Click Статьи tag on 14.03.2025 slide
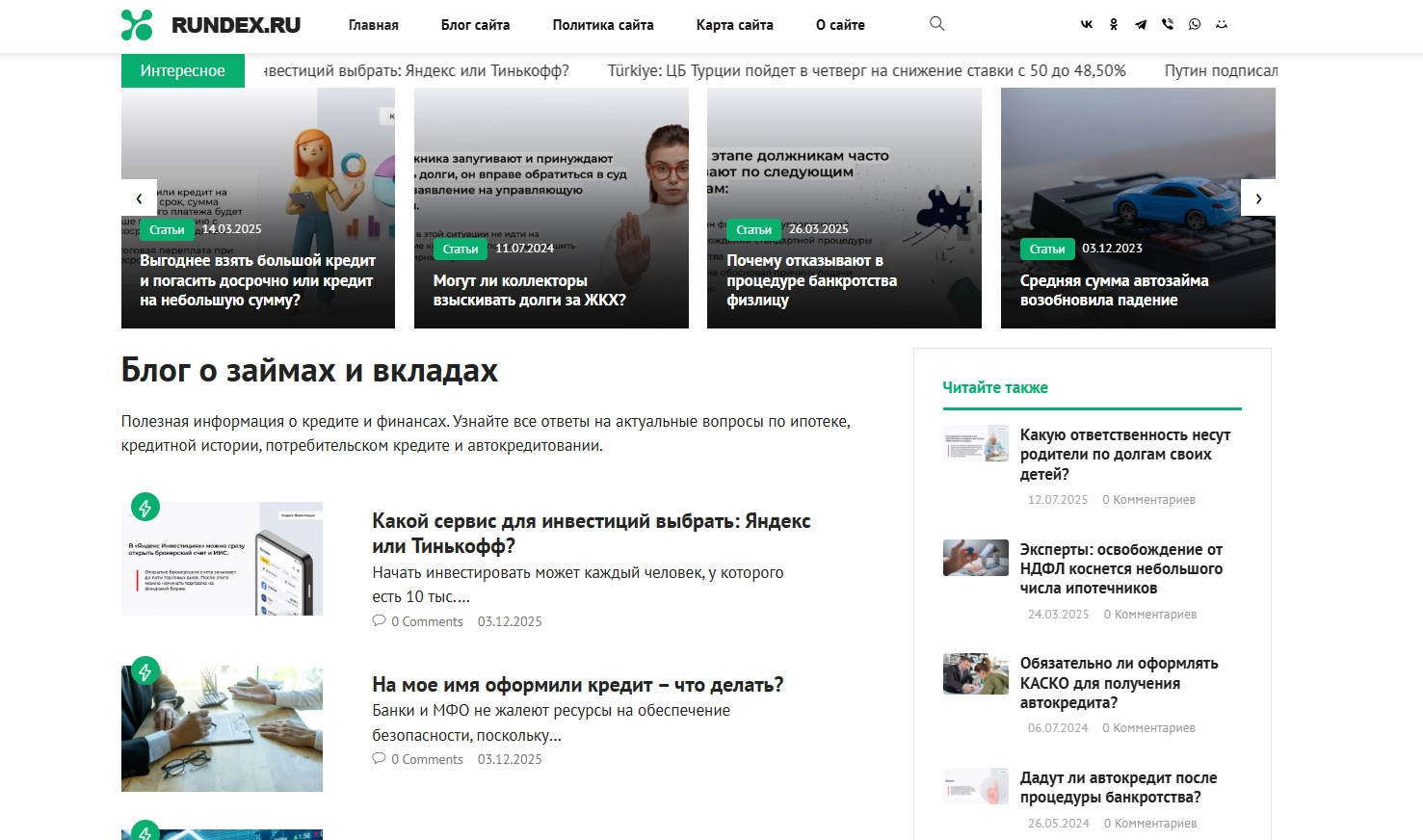1423x840 pixels. 167,230
